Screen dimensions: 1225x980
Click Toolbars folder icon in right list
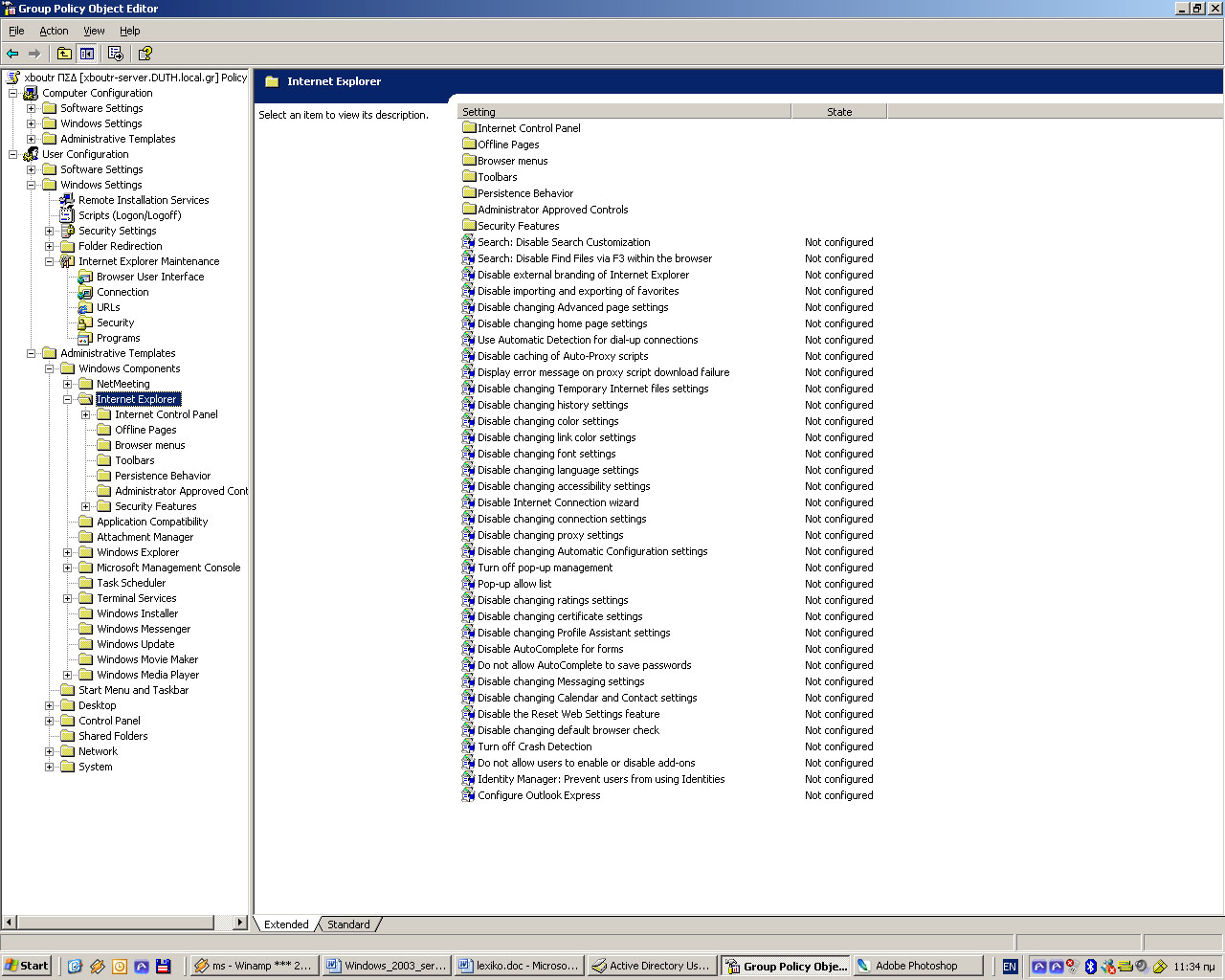[469, 177]
